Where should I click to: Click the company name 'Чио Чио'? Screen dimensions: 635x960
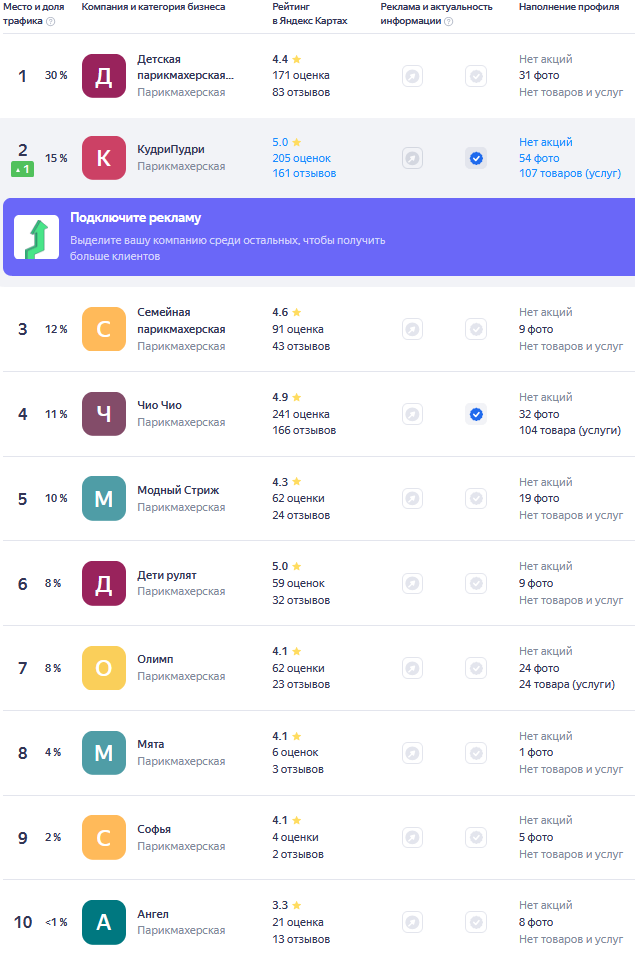point(159,405)
